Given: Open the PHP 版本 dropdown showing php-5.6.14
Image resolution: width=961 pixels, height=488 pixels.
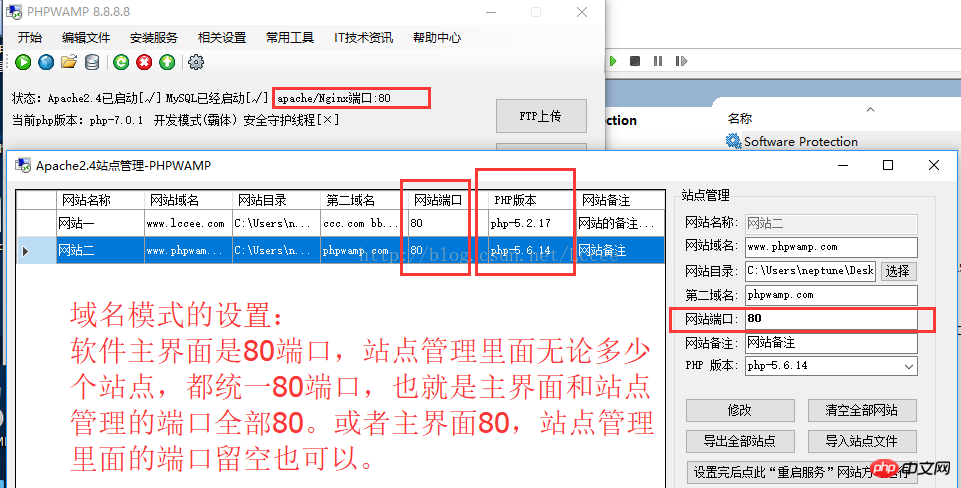Looking at the screenshot, I should 831,366.
